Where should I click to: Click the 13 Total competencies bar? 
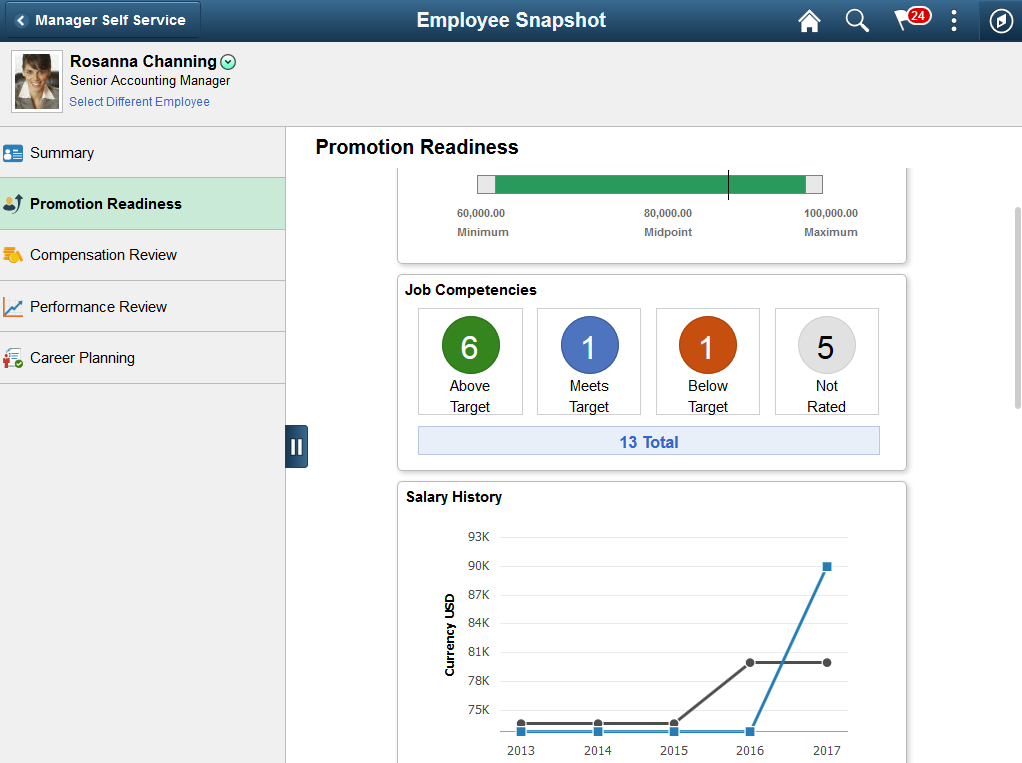(649, 441)
